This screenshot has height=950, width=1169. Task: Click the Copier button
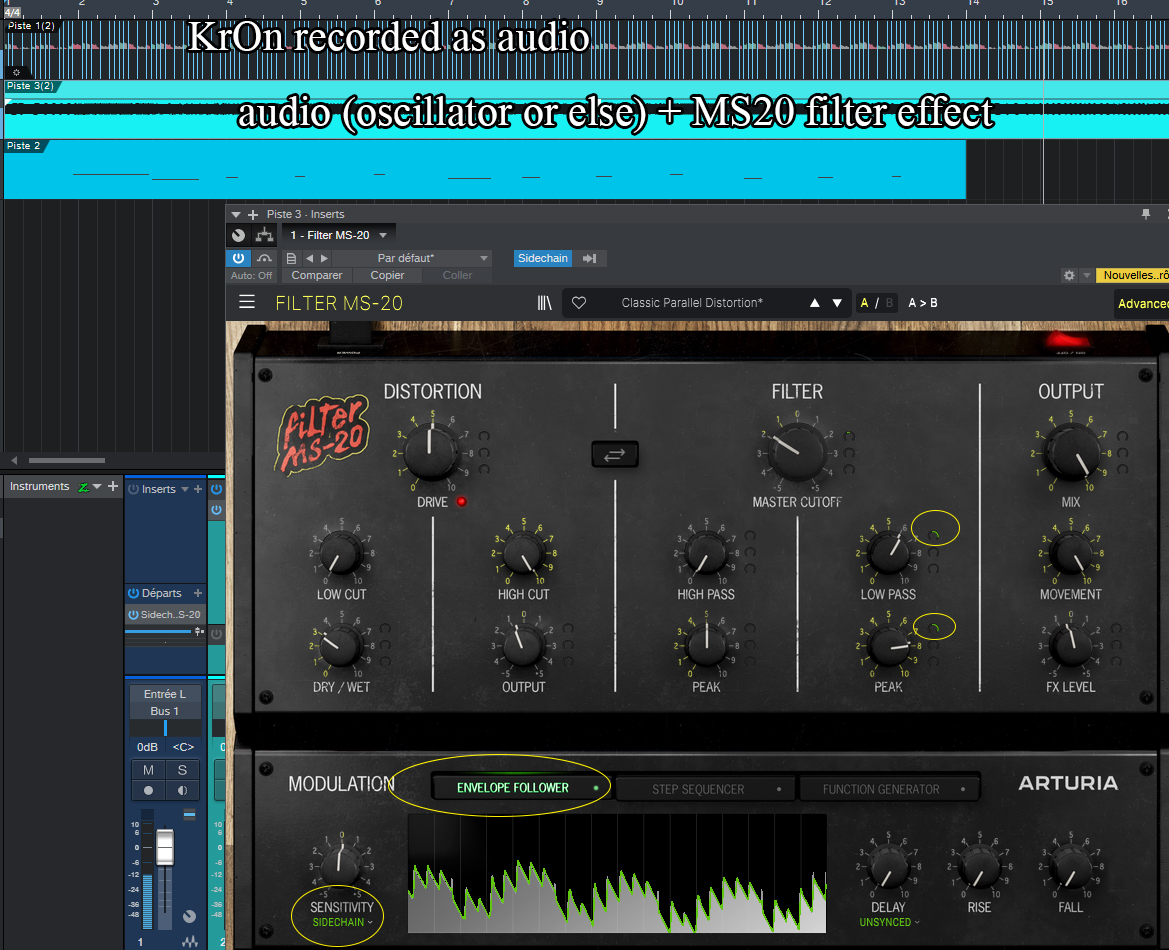(387, 275)
